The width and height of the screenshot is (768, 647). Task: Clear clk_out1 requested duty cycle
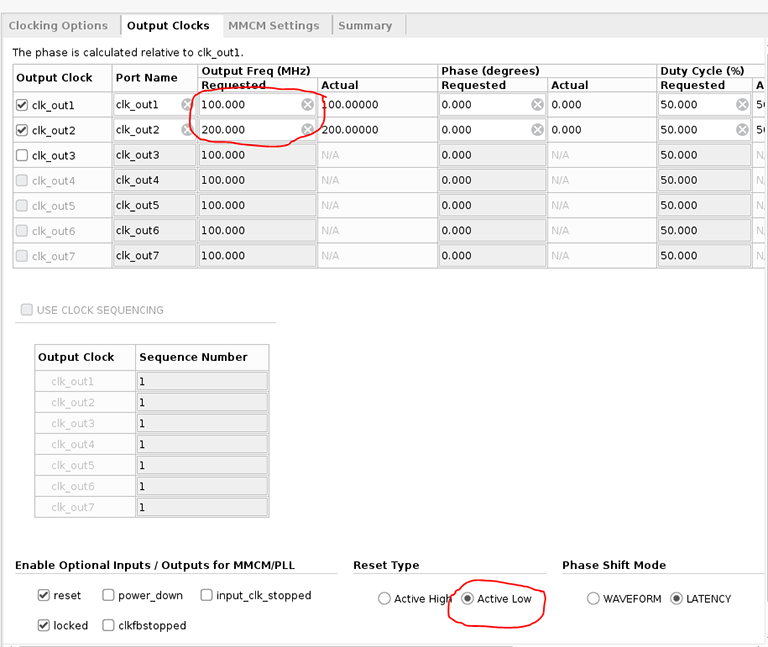pyautogui.click(x=742, y=104)
